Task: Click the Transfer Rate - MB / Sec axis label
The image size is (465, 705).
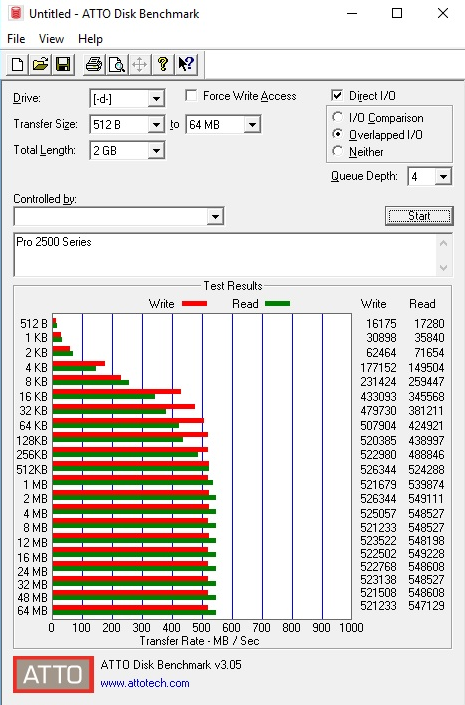Action: tap(199, 641)
